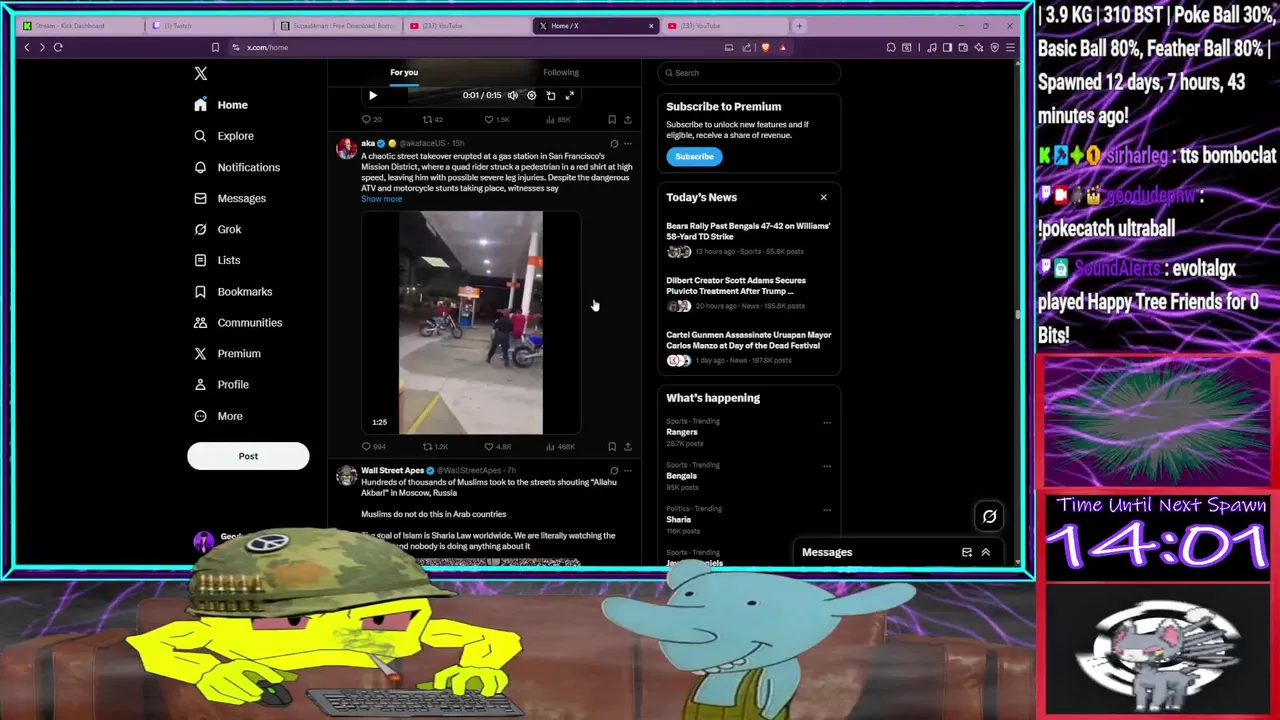Close the Today's News panel
This screenshot has width=1280, height=720.
823,197
